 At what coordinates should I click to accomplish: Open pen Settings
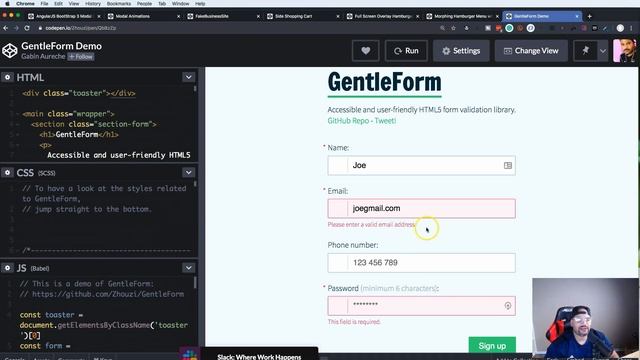(x=461, y=51)
